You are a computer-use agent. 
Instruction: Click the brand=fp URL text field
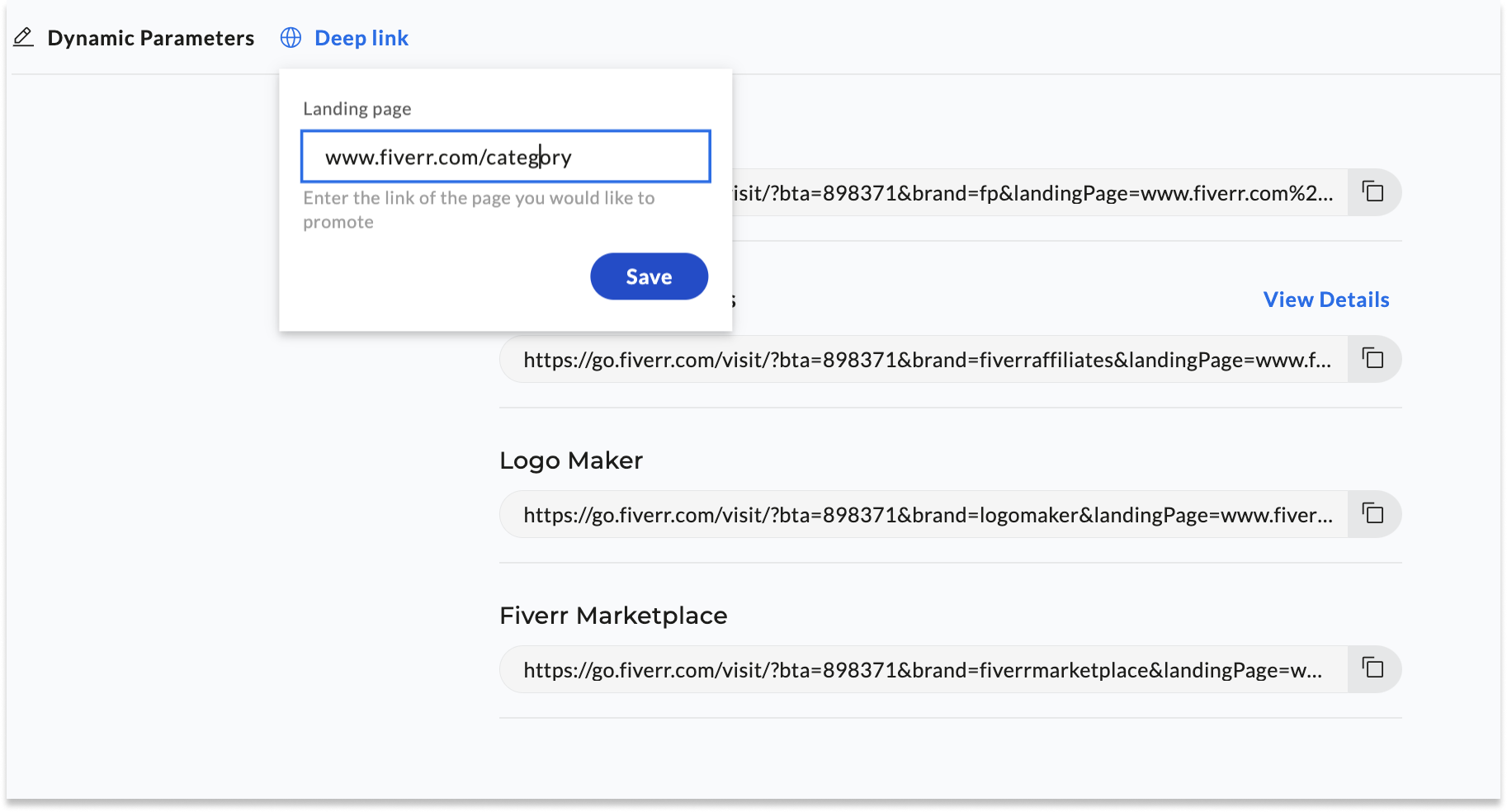click(1032, 193)
